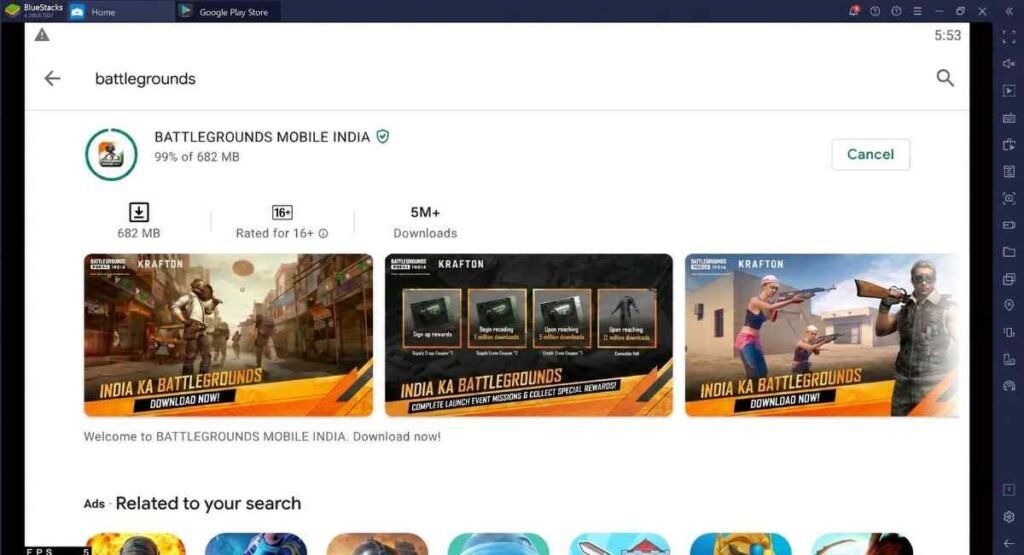
Task: Open the media play icon in sidebar
Action: [1009, 91]
